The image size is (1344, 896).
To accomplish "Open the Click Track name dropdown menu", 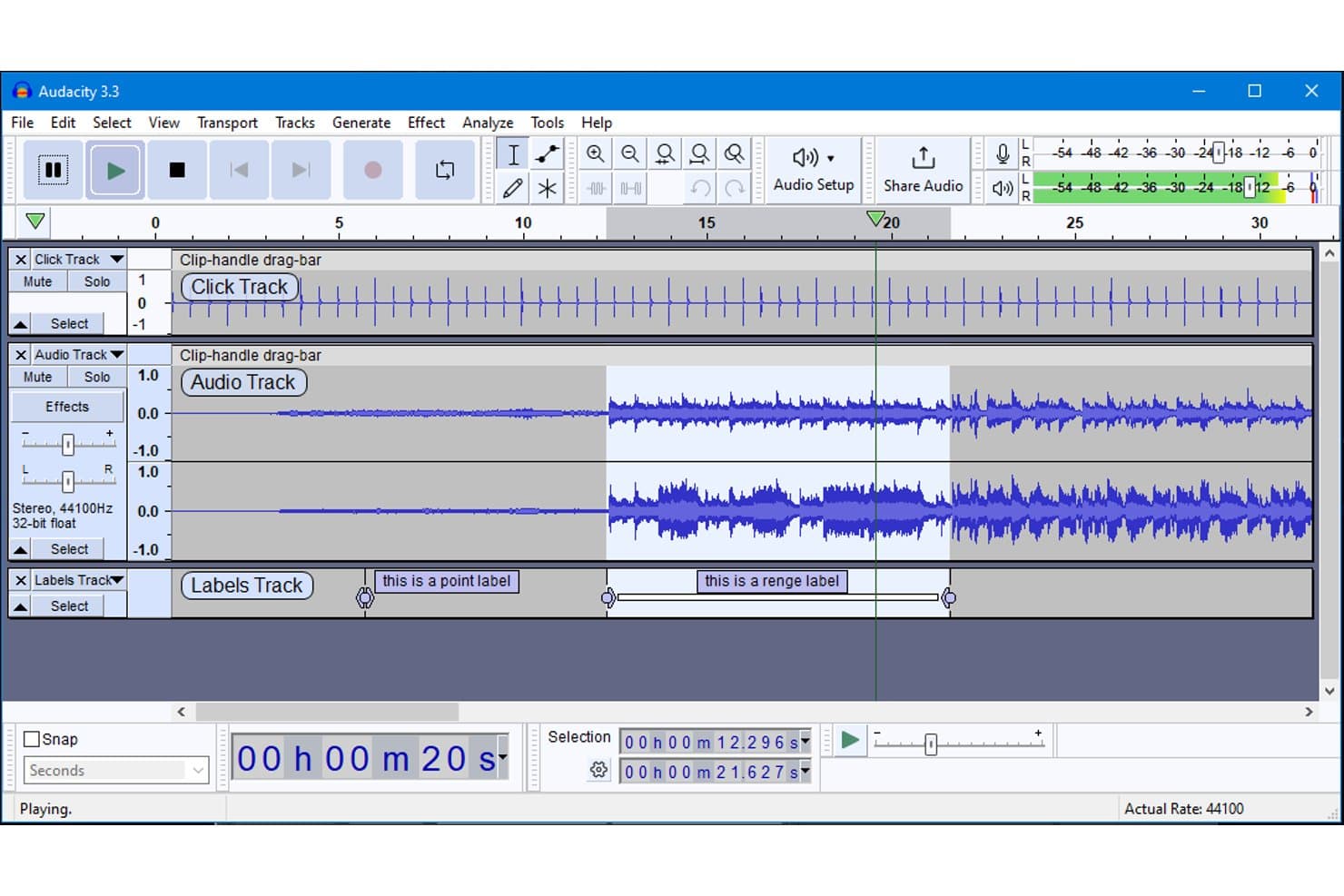I will 78,259.
